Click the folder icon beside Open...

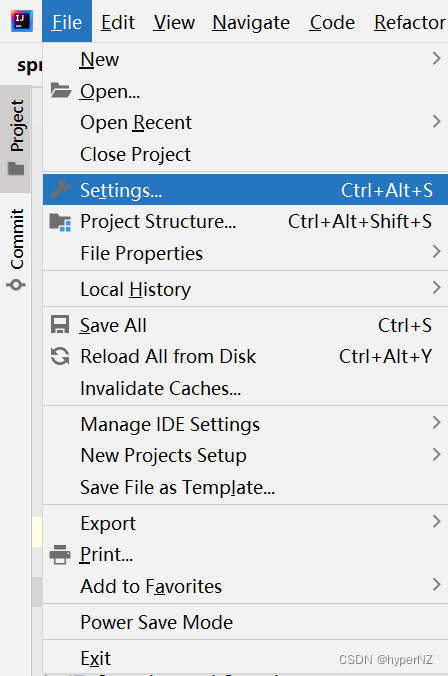pyautogui.click(x=60, y=91)
